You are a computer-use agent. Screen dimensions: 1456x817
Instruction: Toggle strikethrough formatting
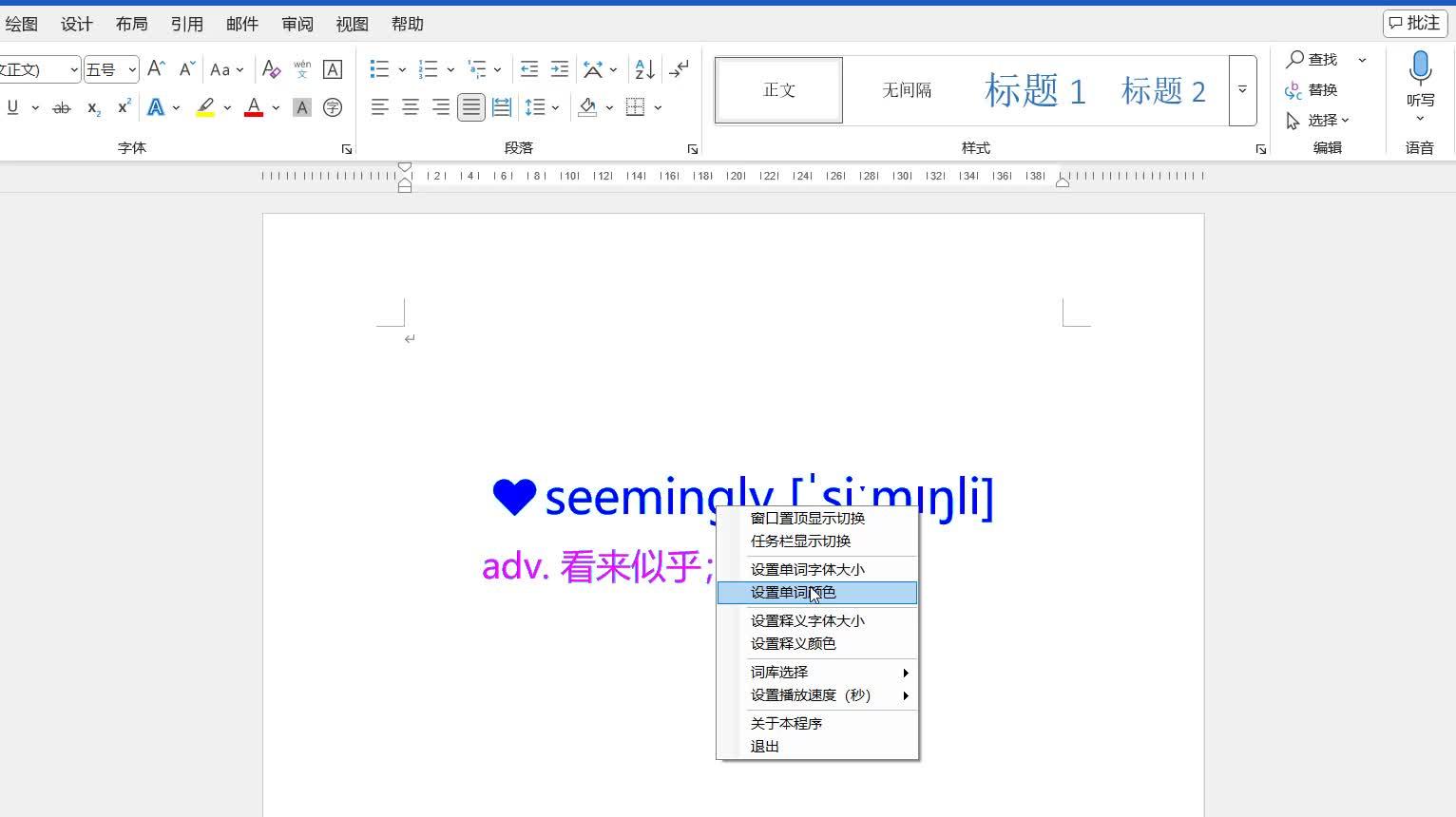[x=62, y=107]
